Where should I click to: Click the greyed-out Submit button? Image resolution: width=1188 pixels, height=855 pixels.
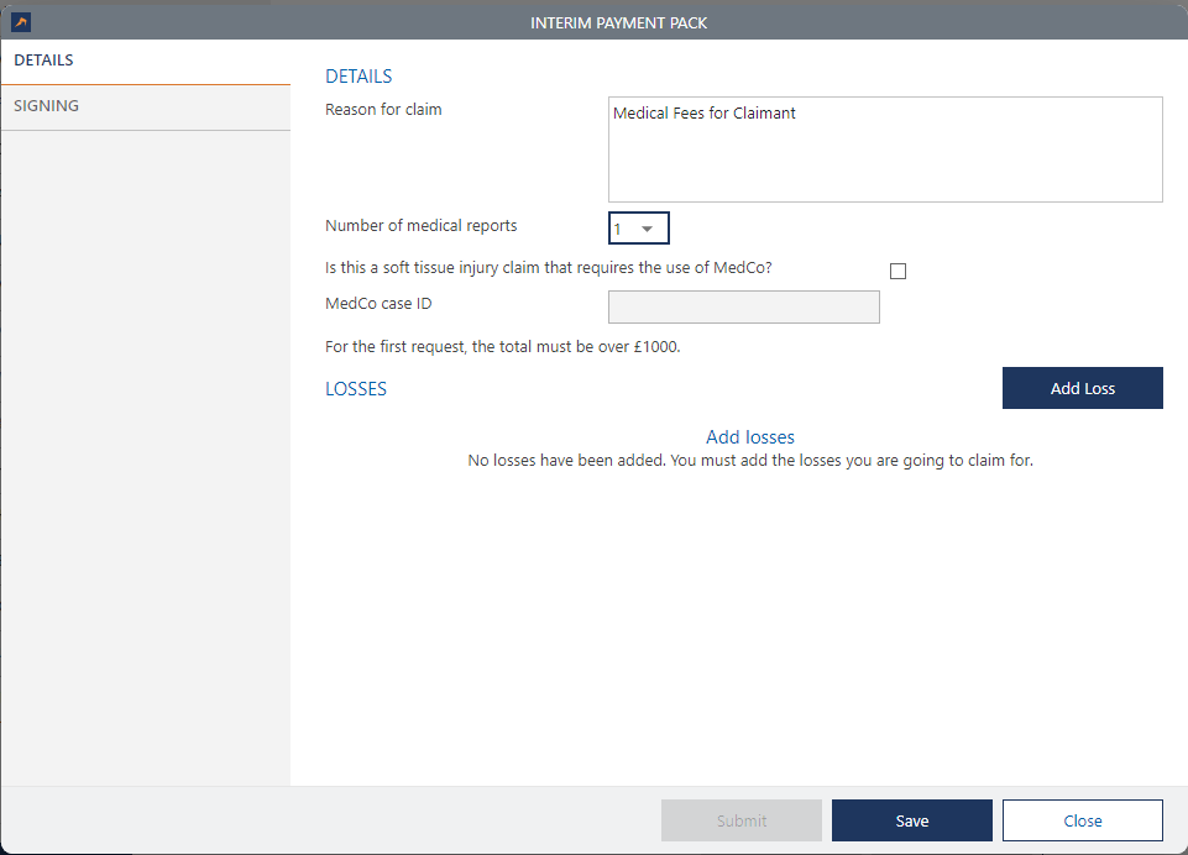click(x=741, y=821)
